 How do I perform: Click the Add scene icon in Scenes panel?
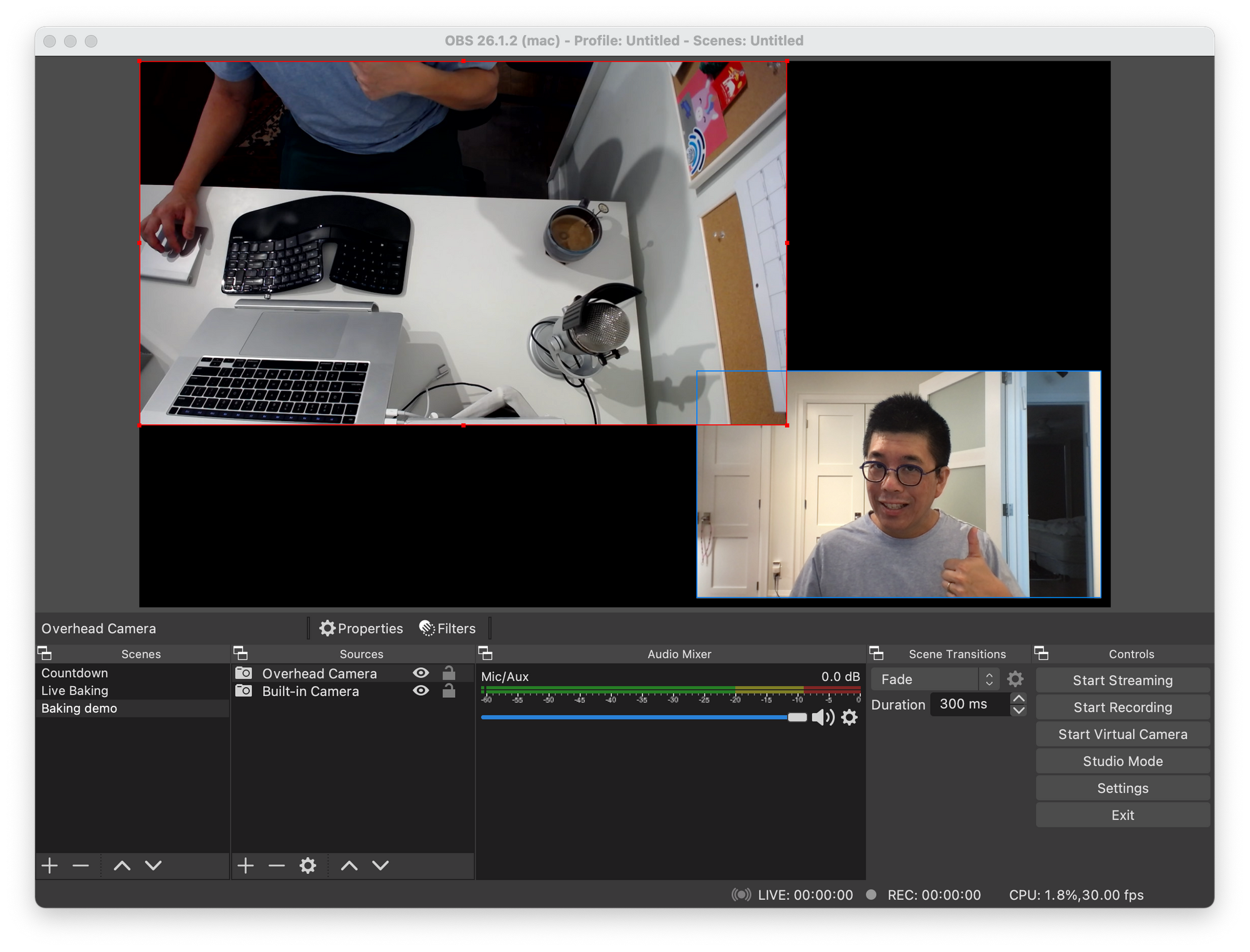45,865
